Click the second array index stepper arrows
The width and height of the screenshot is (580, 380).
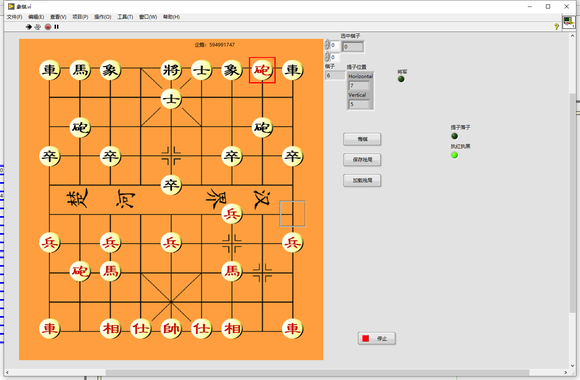pos(327,57)
